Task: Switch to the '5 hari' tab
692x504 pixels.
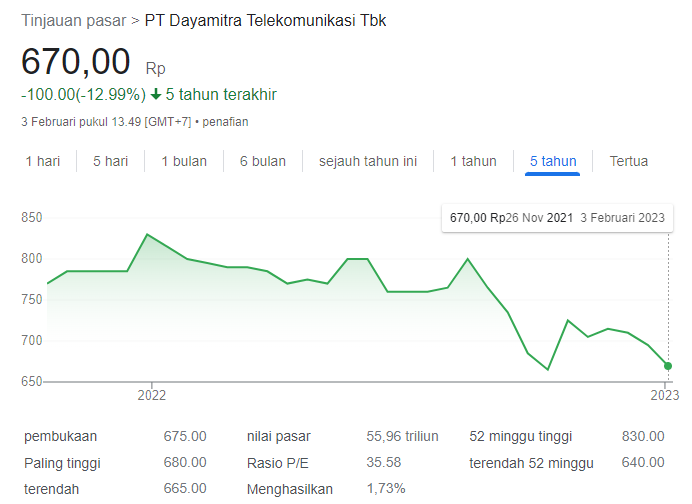Action: tap(110, 161)
